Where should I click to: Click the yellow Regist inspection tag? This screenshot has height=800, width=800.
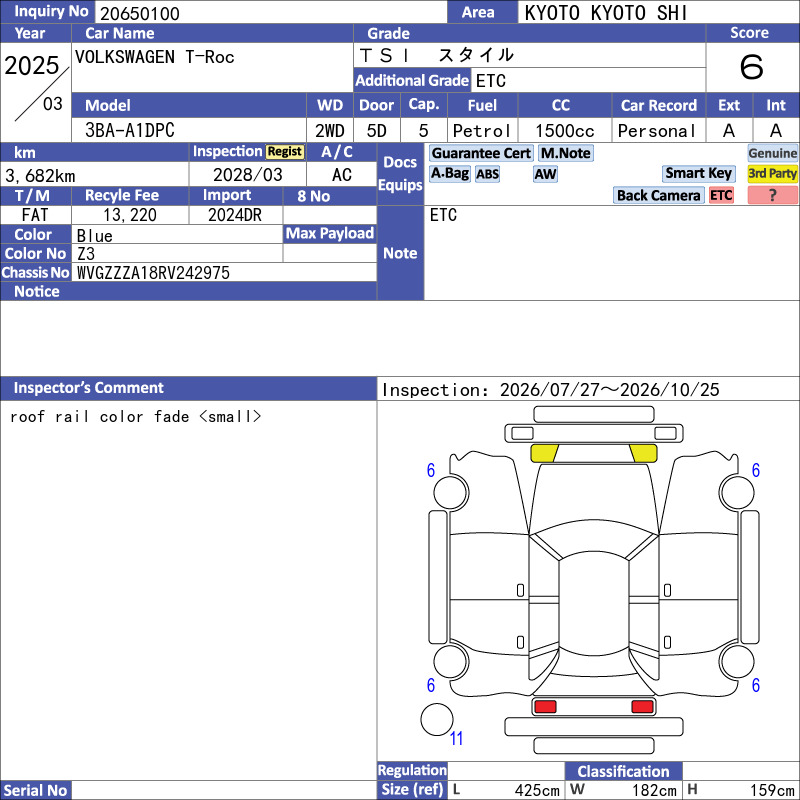point(285,152)
